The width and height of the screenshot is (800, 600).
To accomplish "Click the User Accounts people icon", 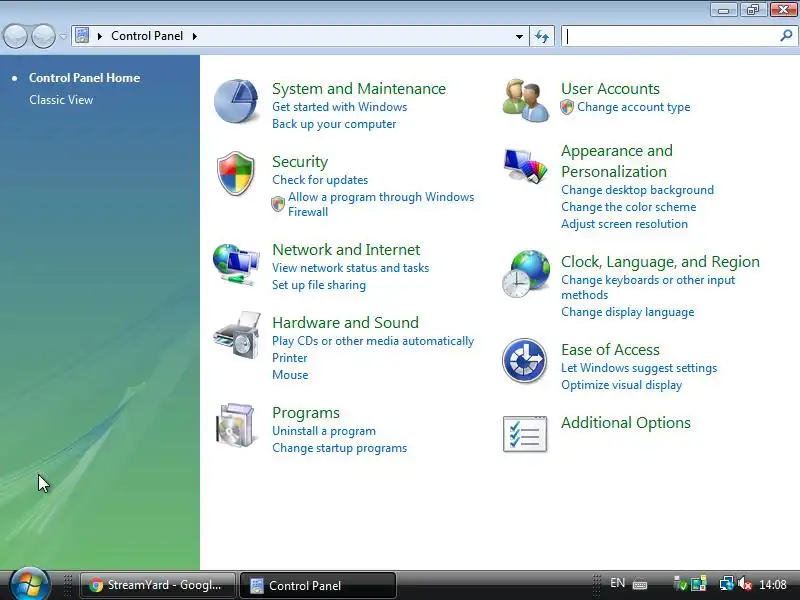I will (526, 101).
